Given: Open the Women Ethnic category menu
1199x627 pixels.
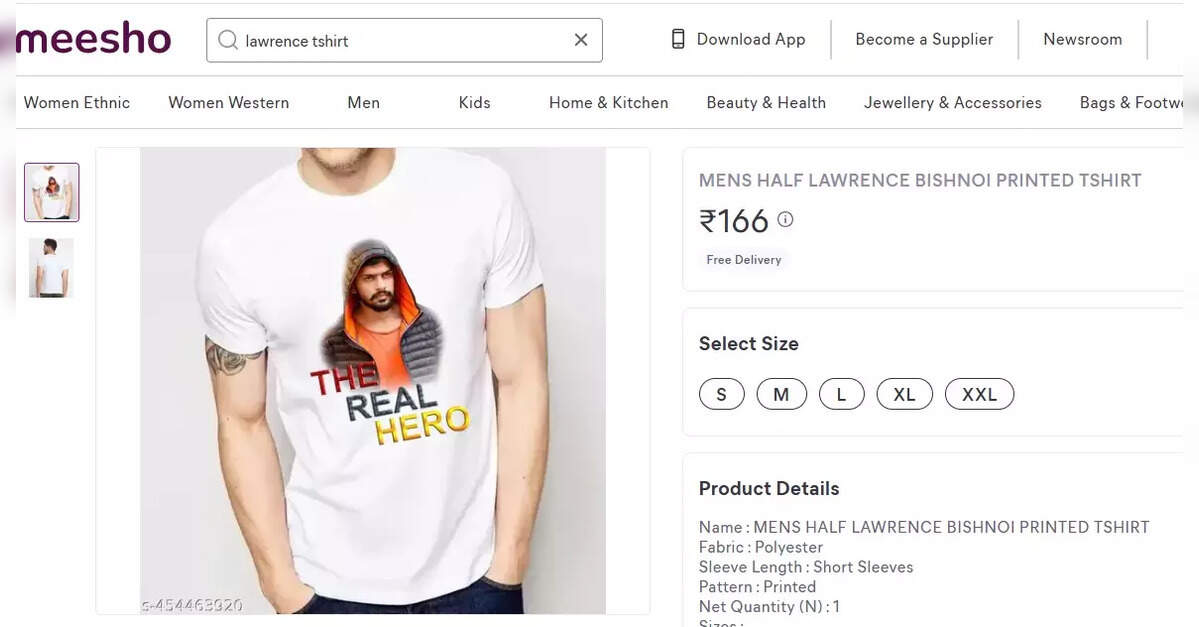Looking at the screenshot, I should point(76,102).
